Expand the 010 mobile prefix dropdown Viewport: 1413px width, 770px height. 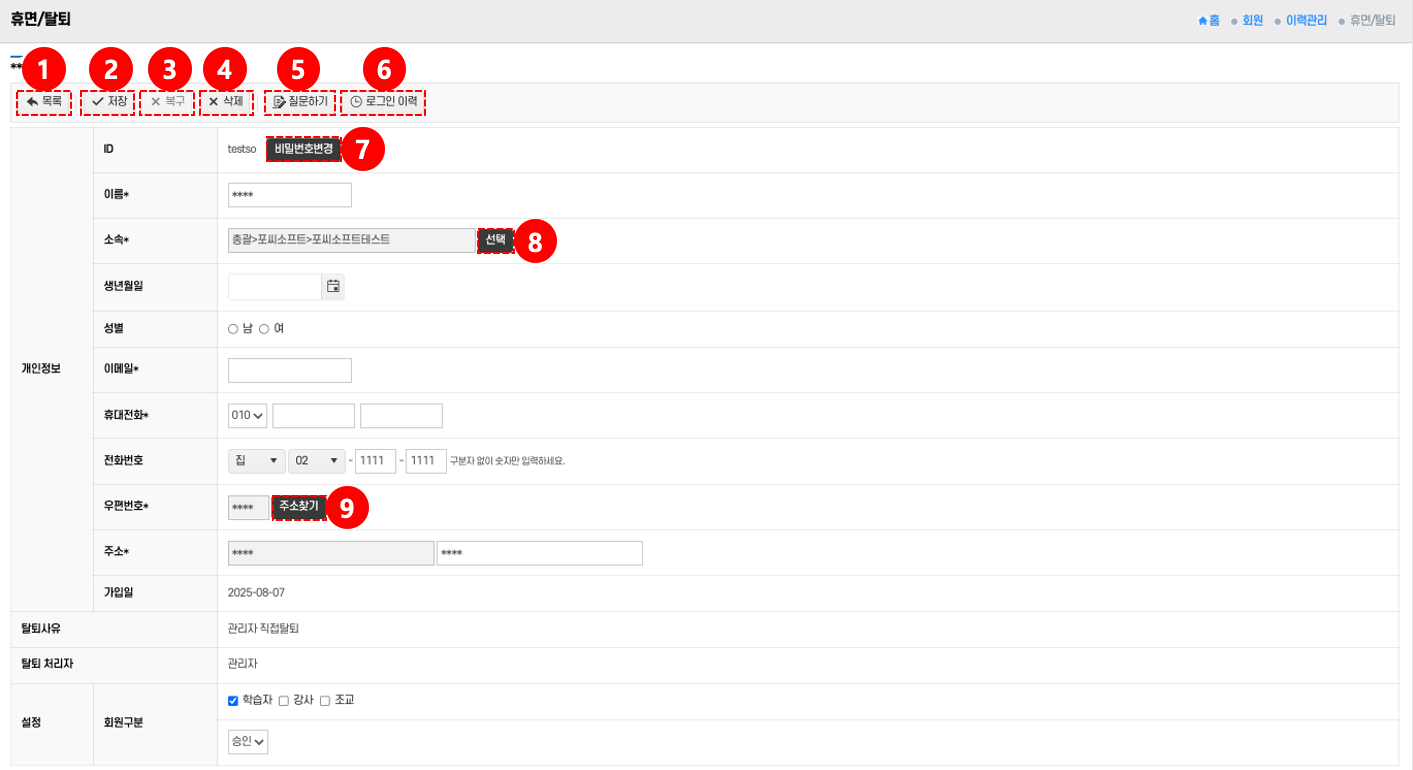[x=247, y=415]
